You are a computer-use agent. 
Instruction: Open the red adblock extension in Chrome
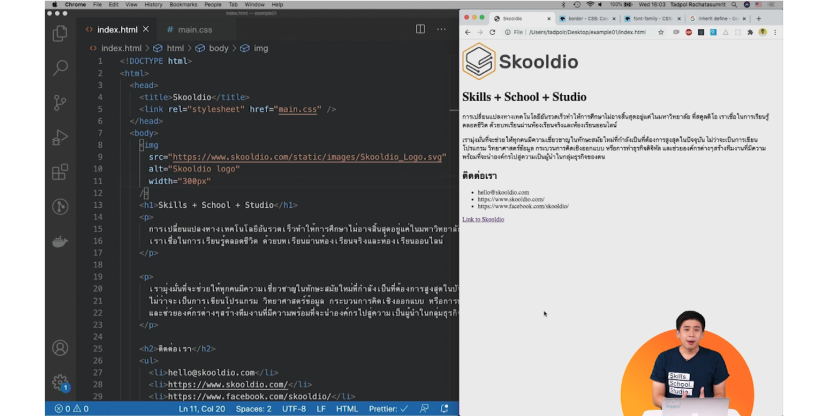[688, 32]
